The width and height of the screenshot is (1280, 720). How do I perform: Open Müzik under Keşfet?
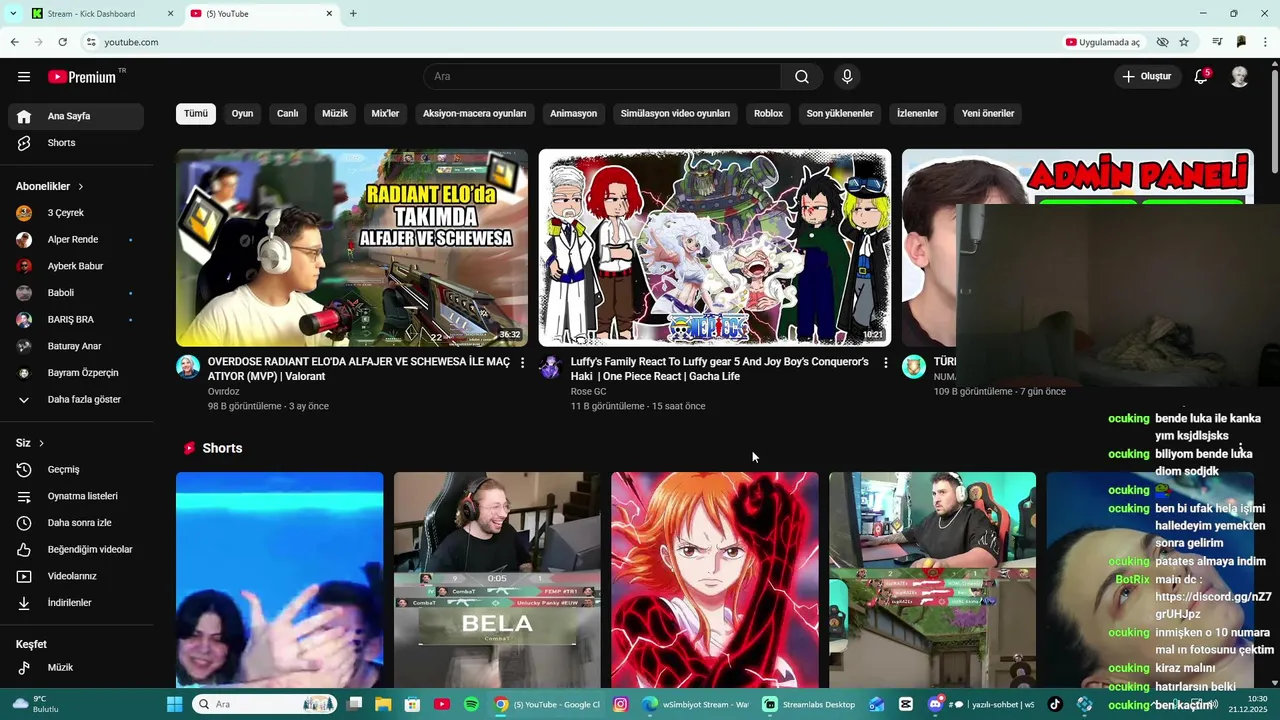point(76,668)
